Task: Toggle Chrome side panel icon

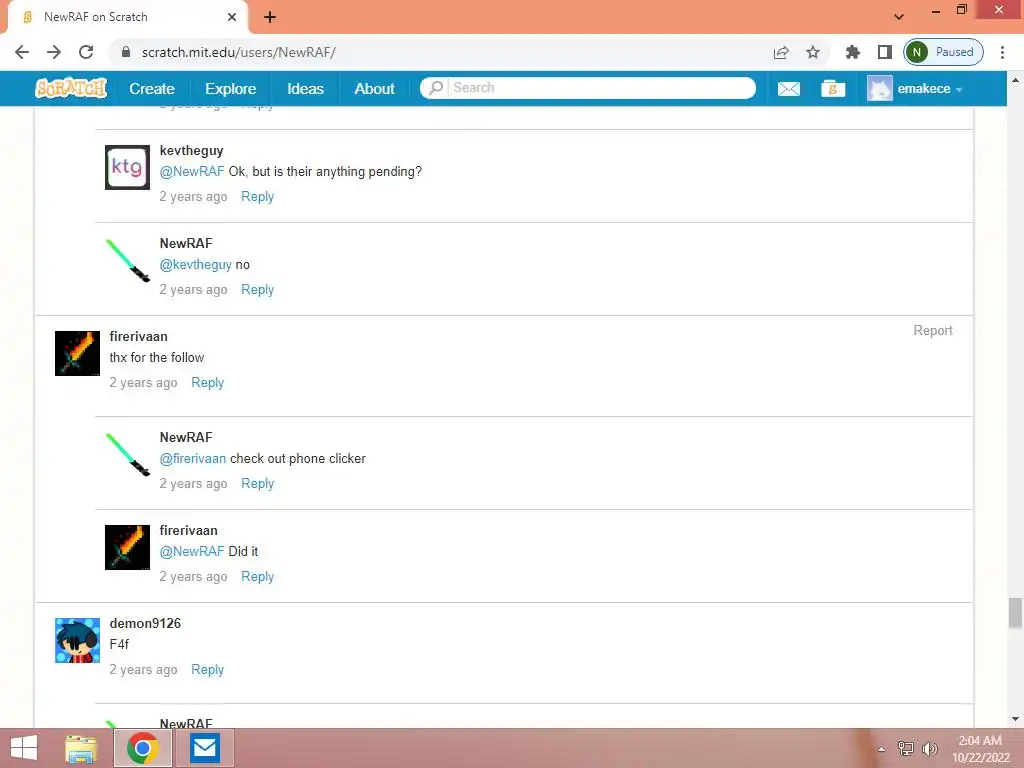Action: [884, 52]
